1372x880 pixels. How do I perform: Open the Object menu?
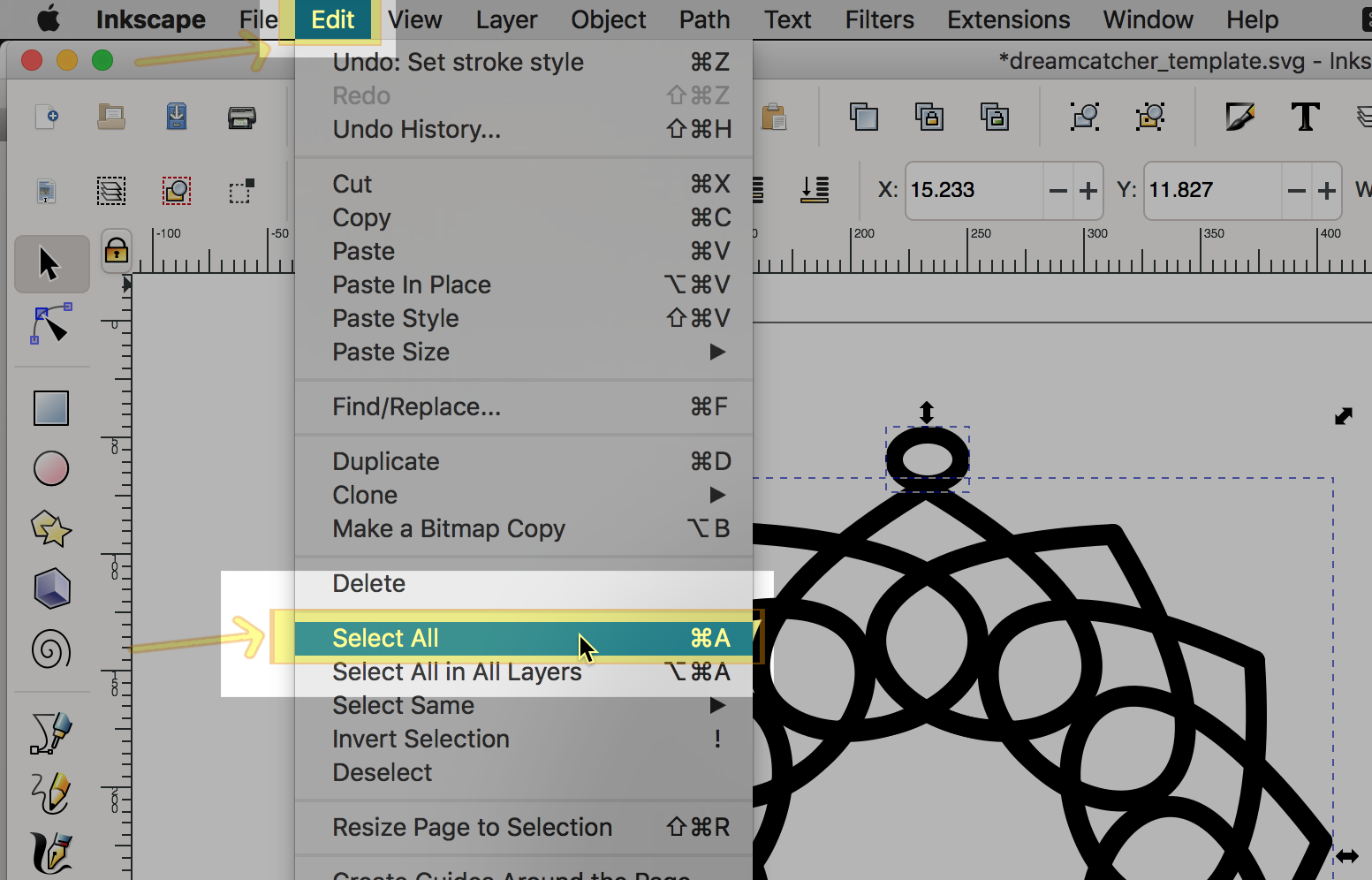(608, 19)
